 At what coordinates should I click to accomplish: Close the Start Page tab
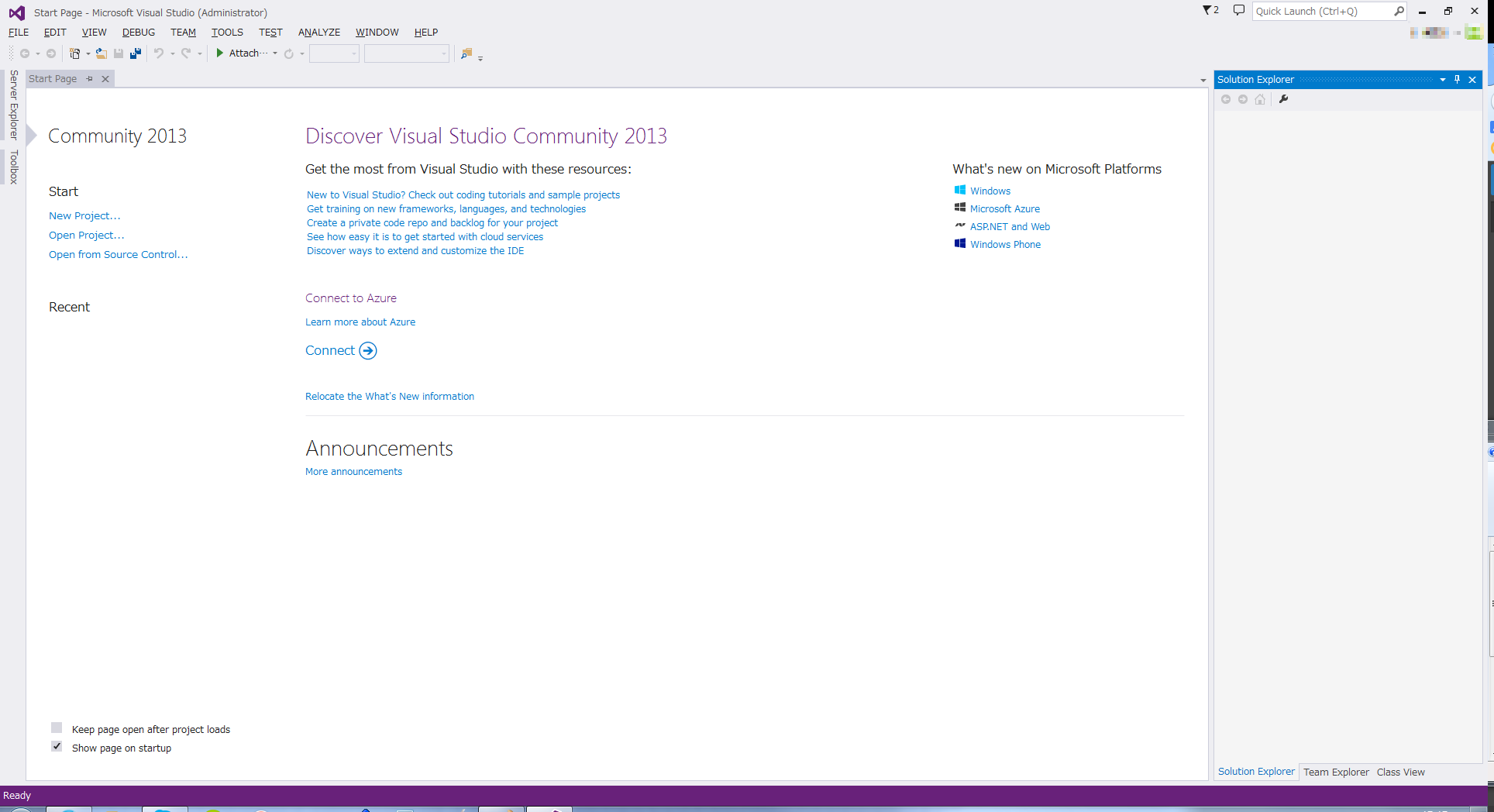[x=105, y=79]
